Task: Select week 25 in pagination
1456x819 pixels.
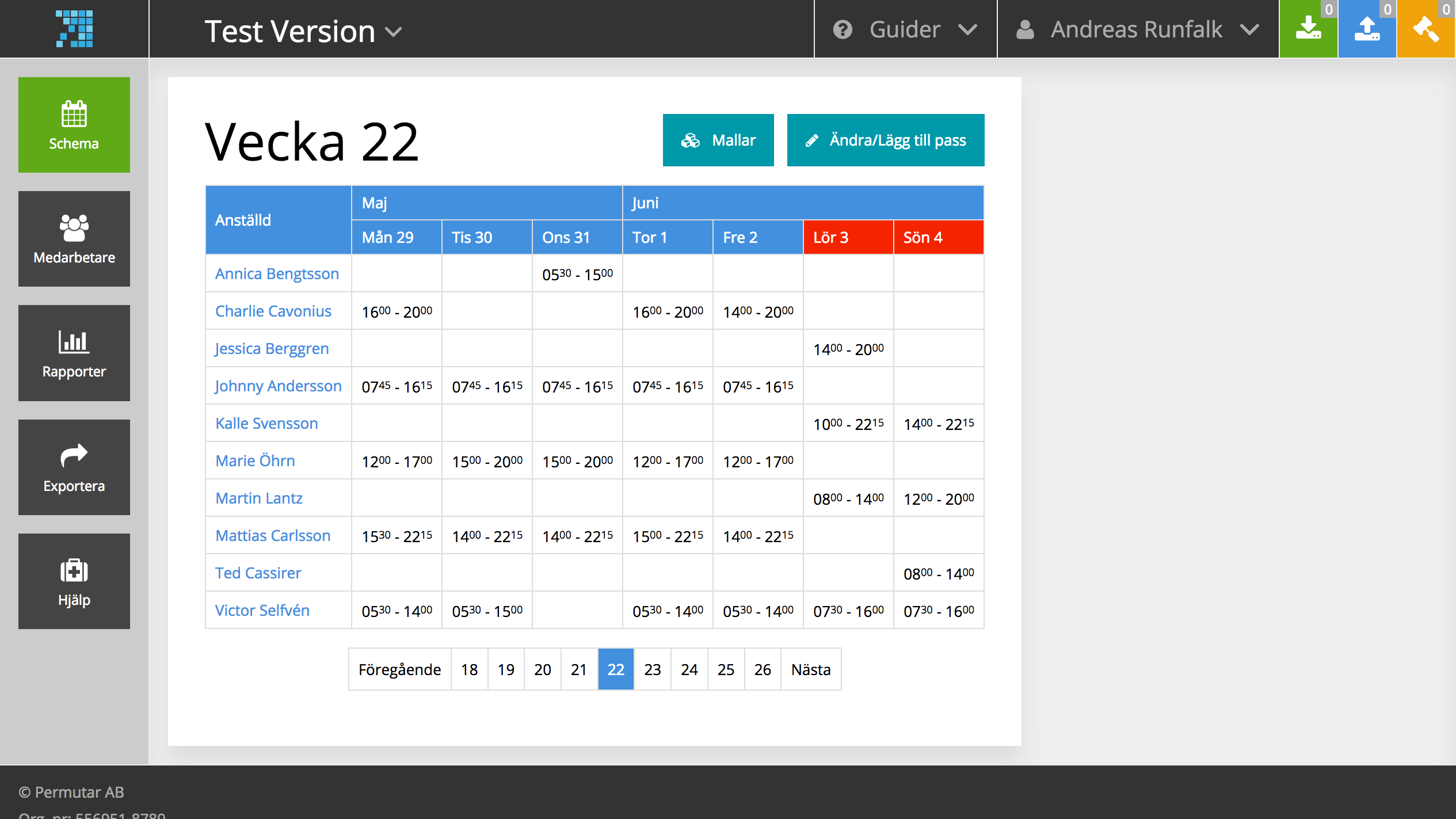Action: click(726, 669)
